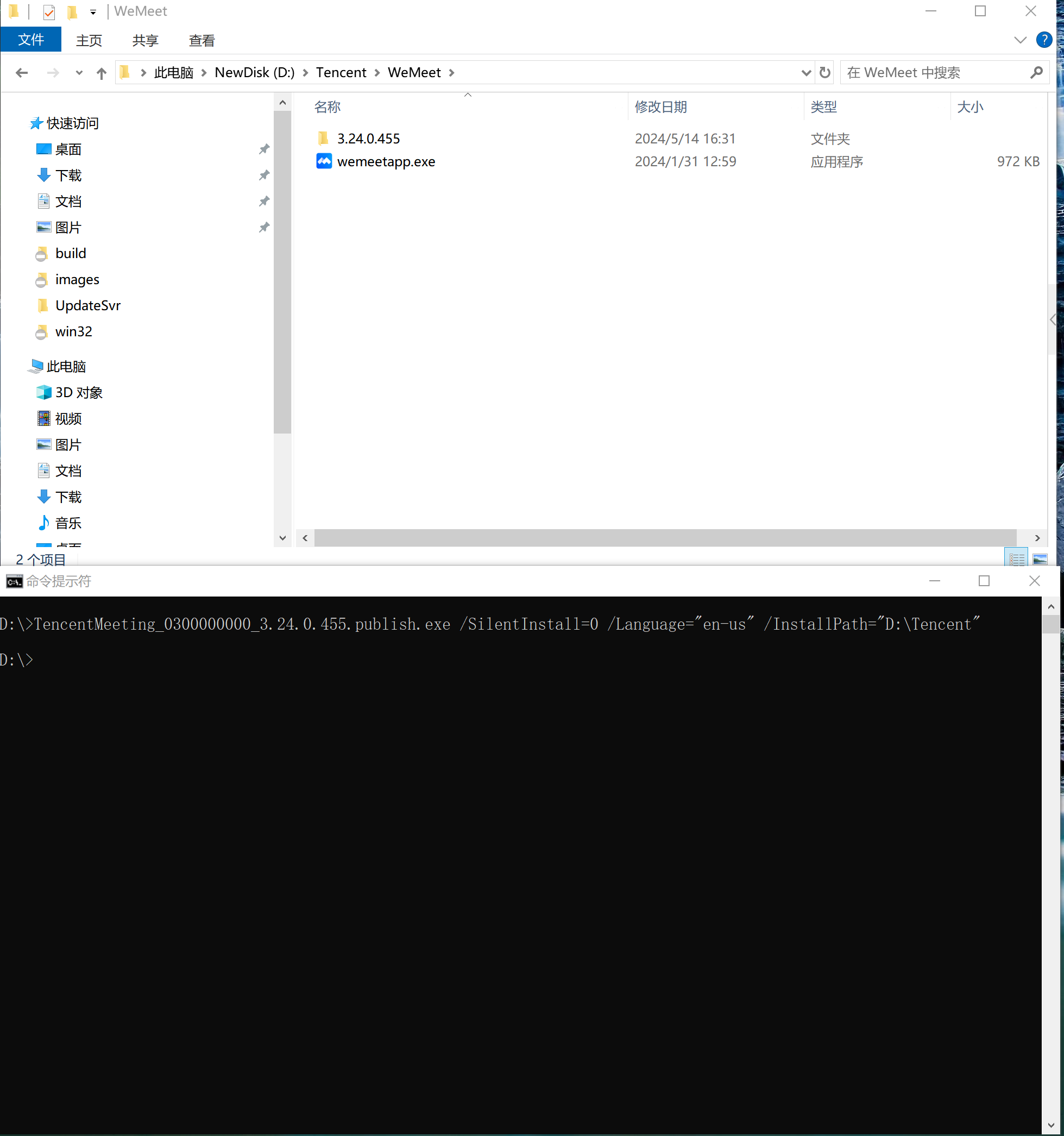Open the recent locations dropdown arrow

[x=79, y=73]
